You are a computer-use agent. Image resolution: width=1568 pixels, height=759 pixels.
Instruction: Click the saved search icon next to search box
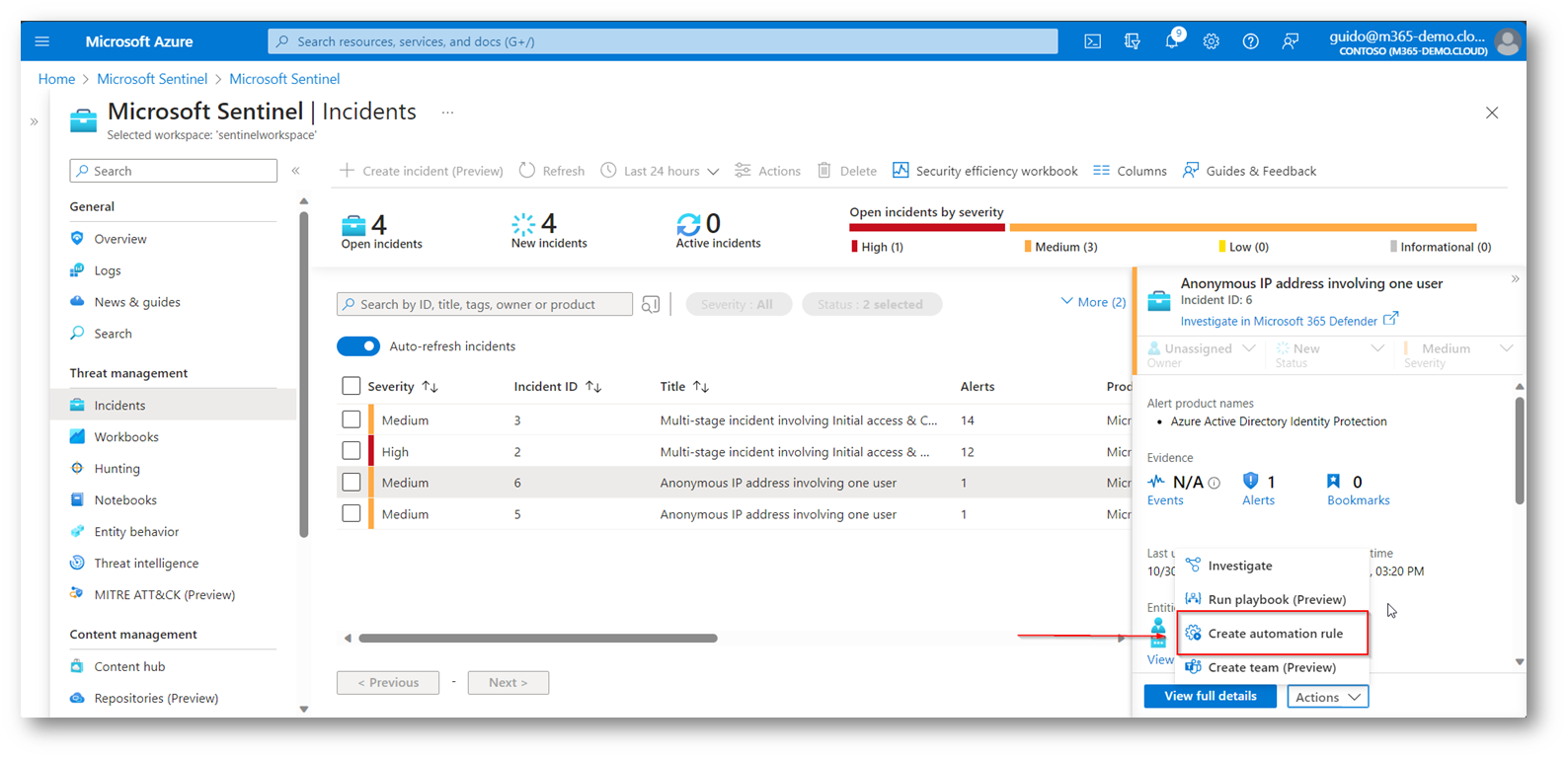pyautogui.click(x=651, y=304)
